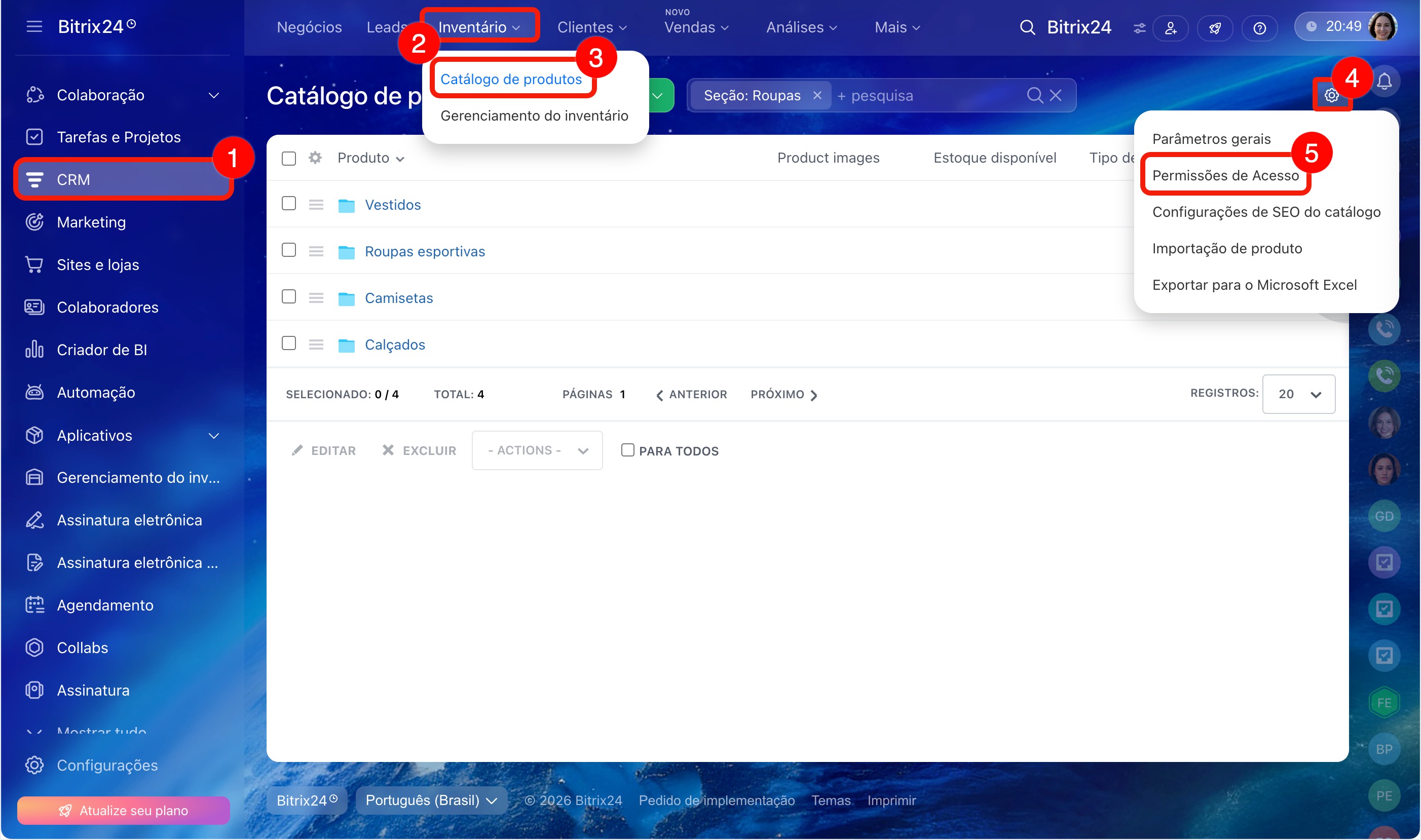
Task: Toggle the select-all products checkbox
Action: pos(289,158)
